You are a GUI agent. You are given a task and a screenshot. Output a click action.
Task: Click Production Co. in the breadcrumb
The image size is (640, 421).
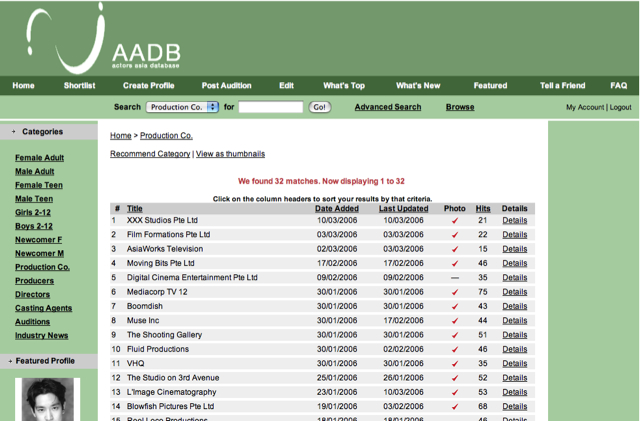[x=166, y=136]
